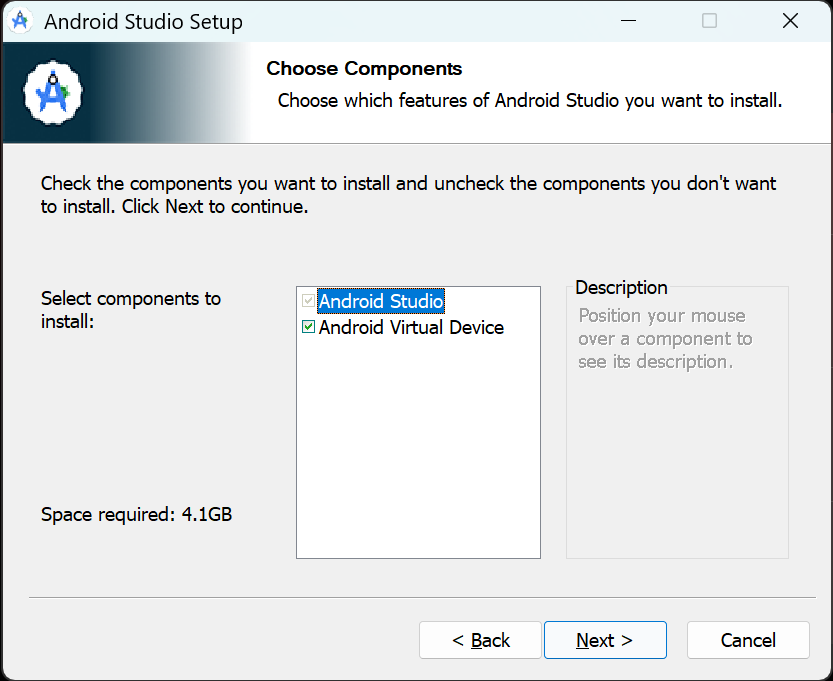Click the Space required 4.1GB text
The width and height of the screenshot is (833, 681).
coord(137,514)
